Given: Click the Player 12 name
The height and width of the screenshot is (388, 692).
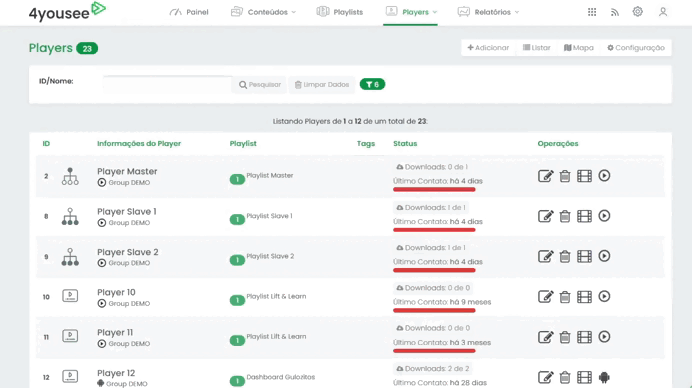Looking at the screenshot, I should [116, 373].
